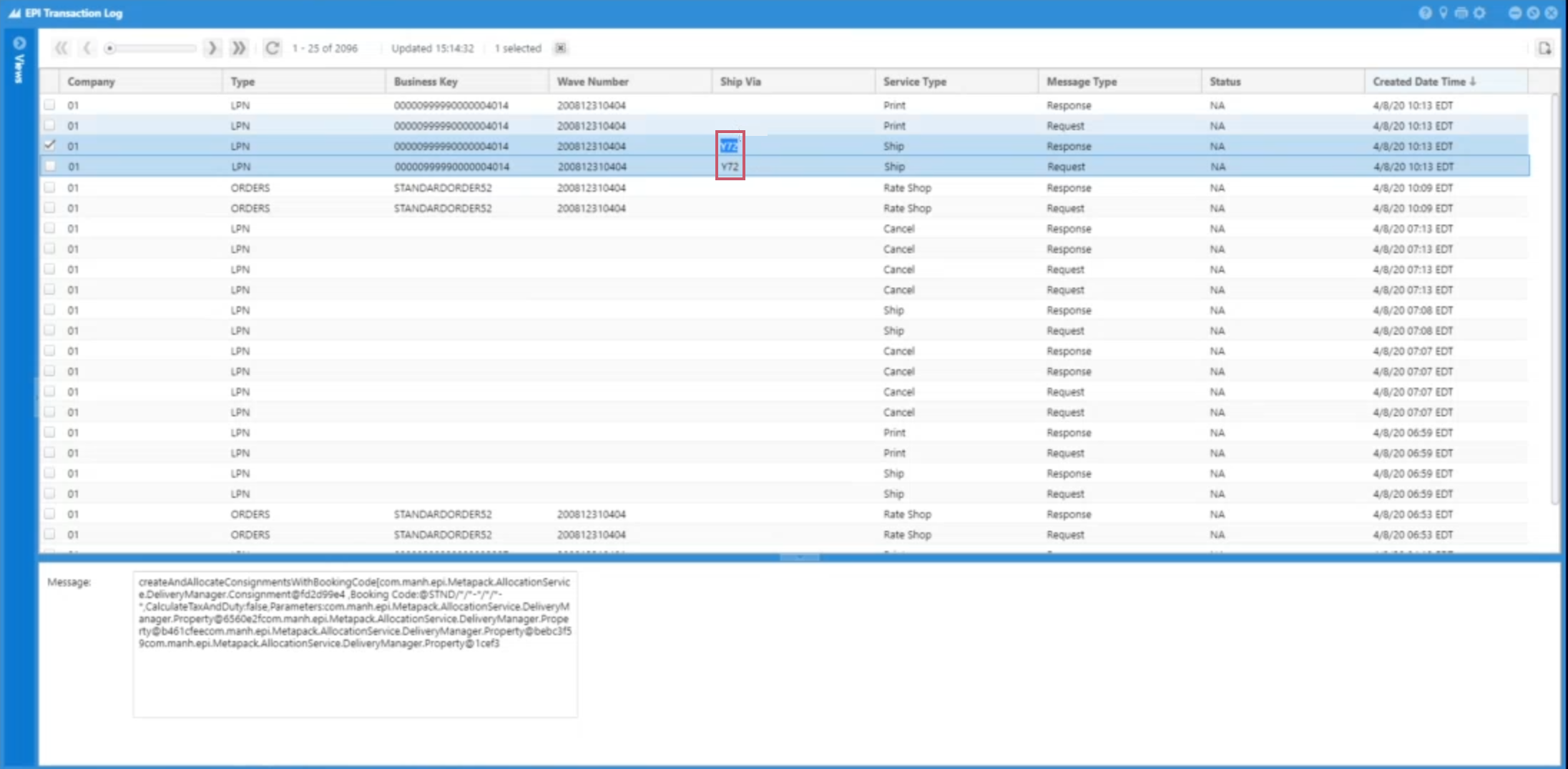Go to the previous page
Image resolution: width=1568 pixels, height=769 pixels.
[x=87, y=48]
